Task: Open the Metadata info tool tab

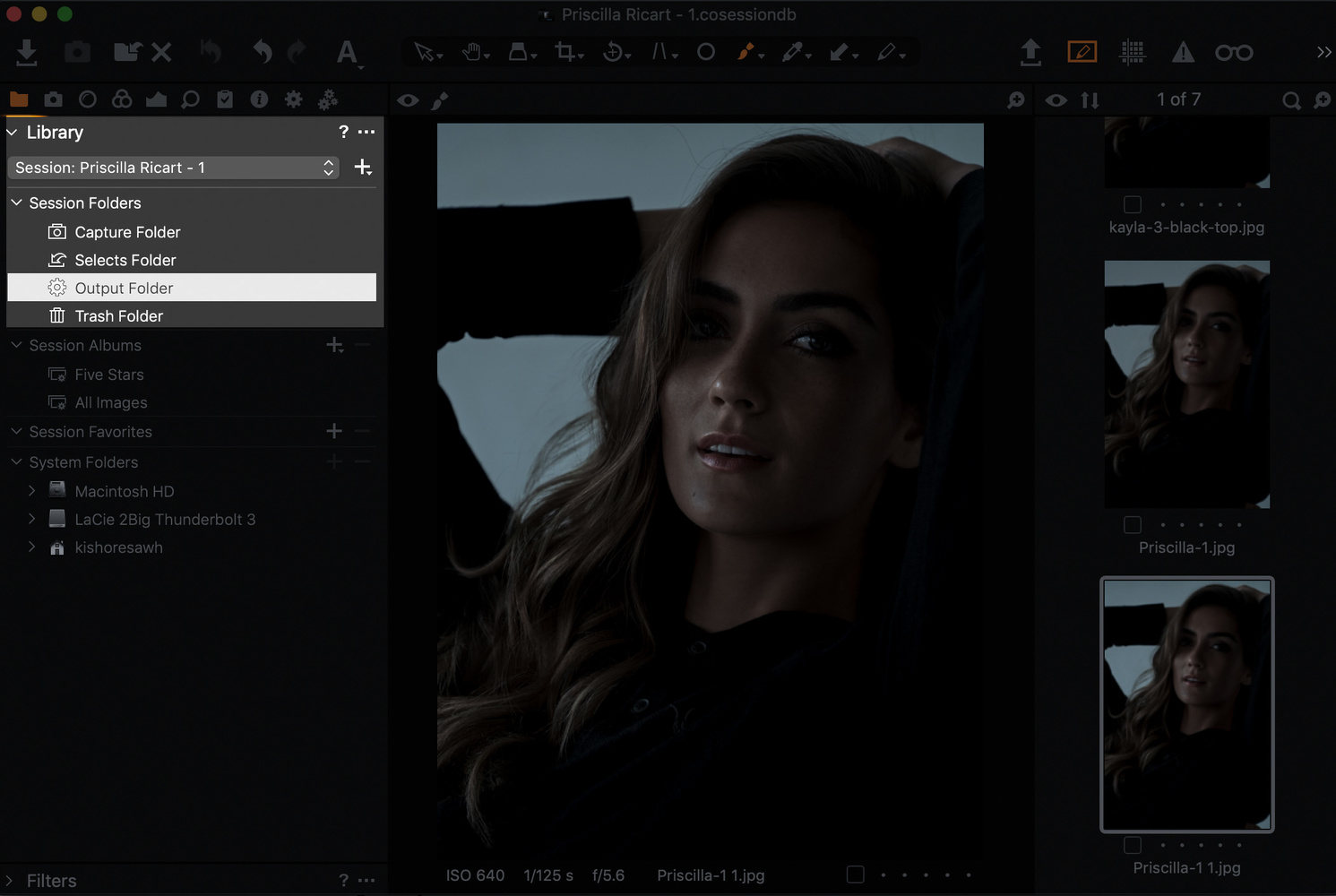Action: 259,99
